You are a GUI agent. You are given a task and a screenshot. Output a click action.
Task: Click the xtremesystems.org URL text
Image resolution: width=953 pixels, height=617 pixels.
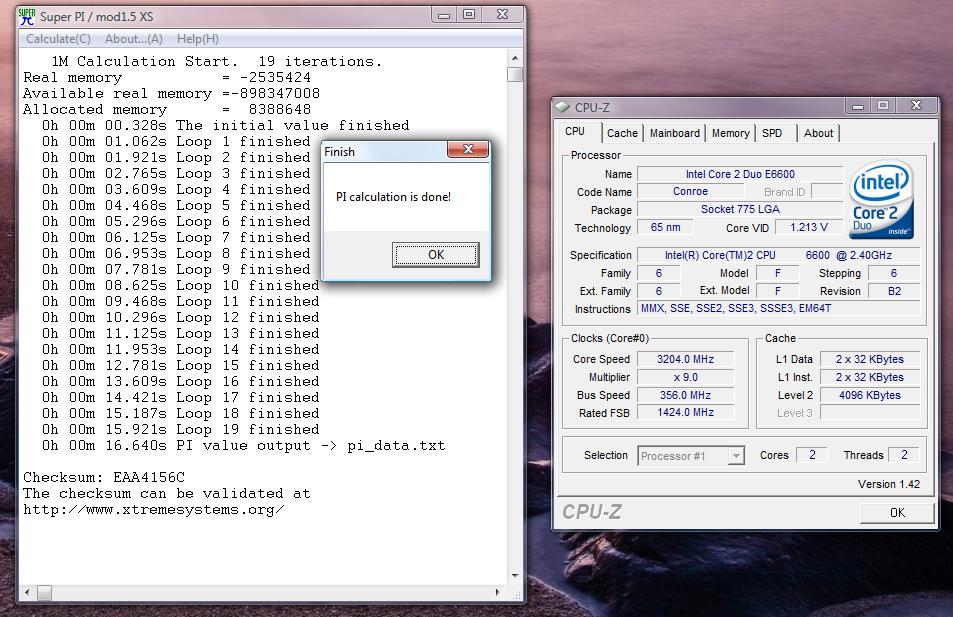(154, 510)
